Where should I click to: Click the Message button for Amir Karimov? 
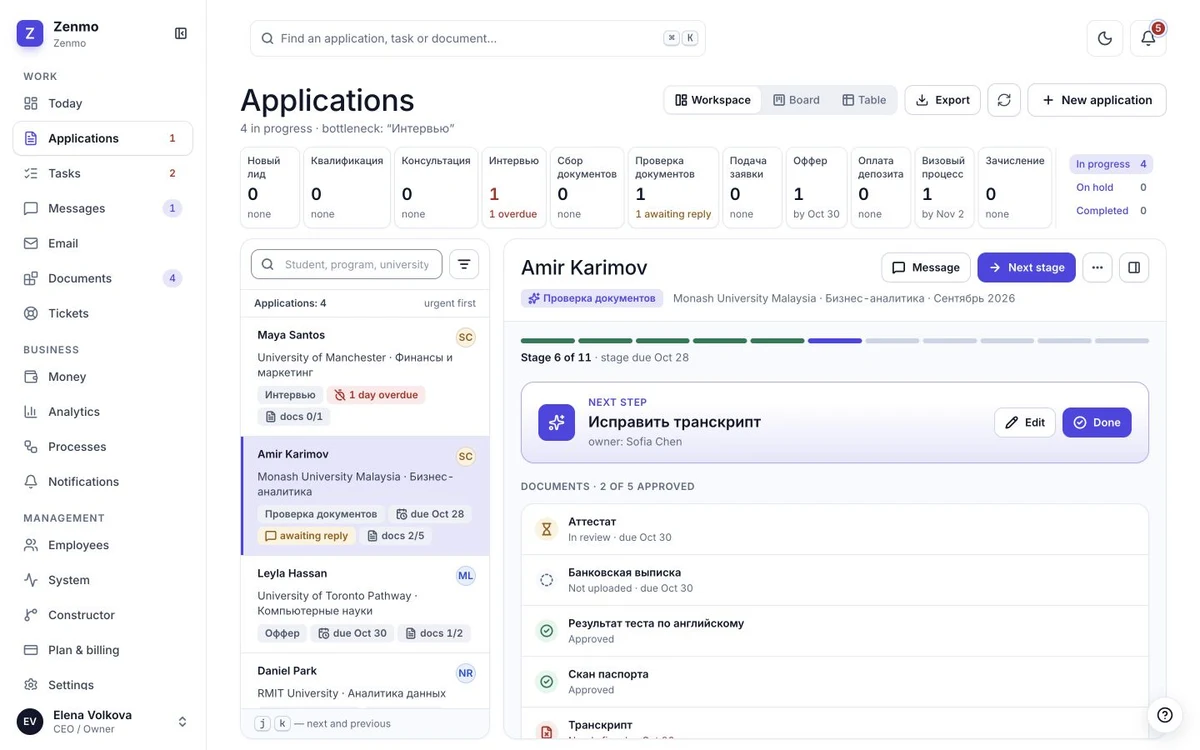point(926,267)
